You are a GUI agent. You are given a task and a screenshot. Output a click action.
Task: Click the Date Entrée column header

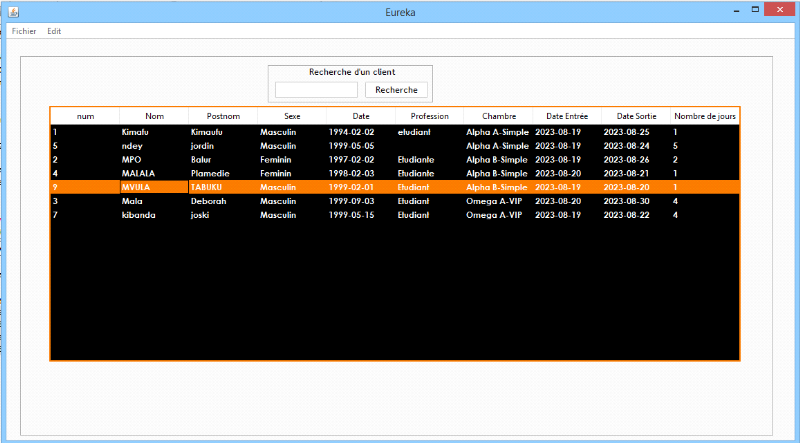click(x=567, y=116)
